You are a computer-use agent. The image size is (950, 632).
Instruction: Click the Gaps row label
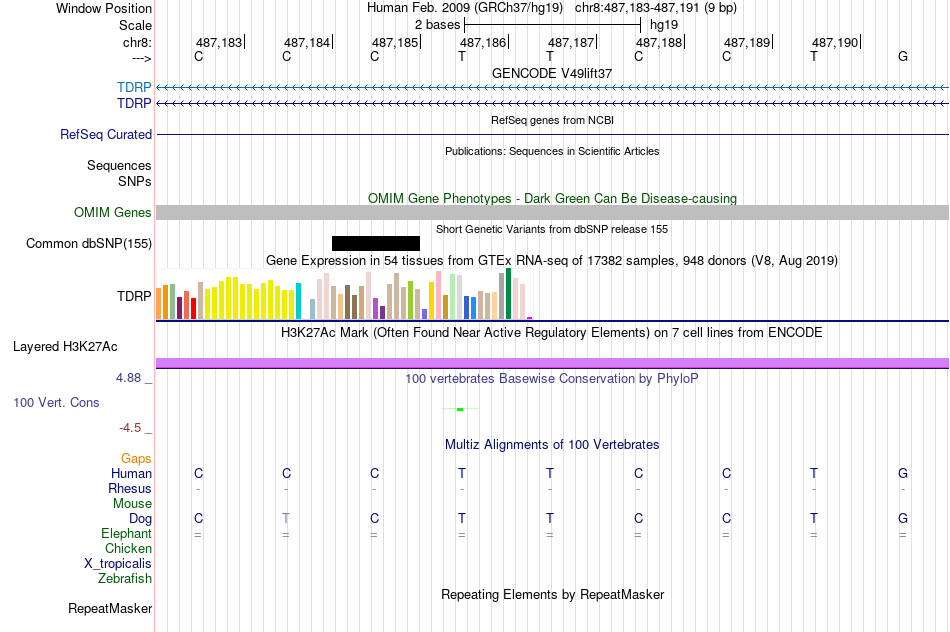tap(136, 459)
